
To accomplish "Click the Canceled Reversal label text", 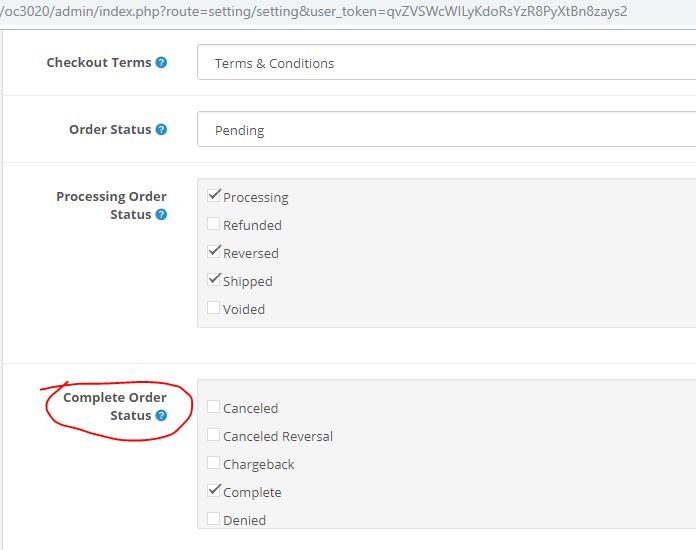I will [278, 436].
